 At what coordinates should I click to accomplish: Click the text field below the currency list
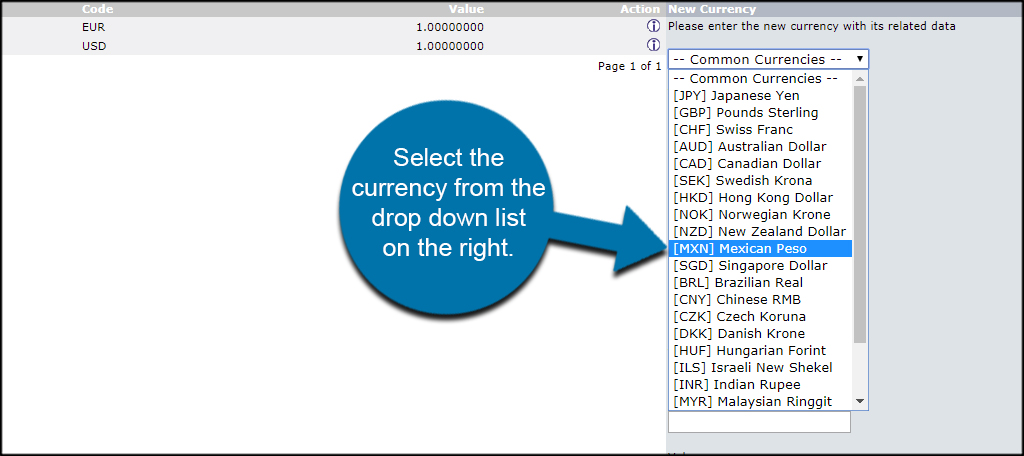tap(759, 423)
